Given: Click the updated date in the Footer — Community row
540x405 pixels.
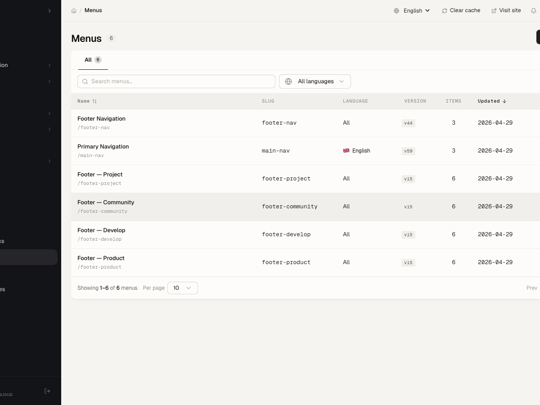Looking at the screenshot, I should point(495,207).
